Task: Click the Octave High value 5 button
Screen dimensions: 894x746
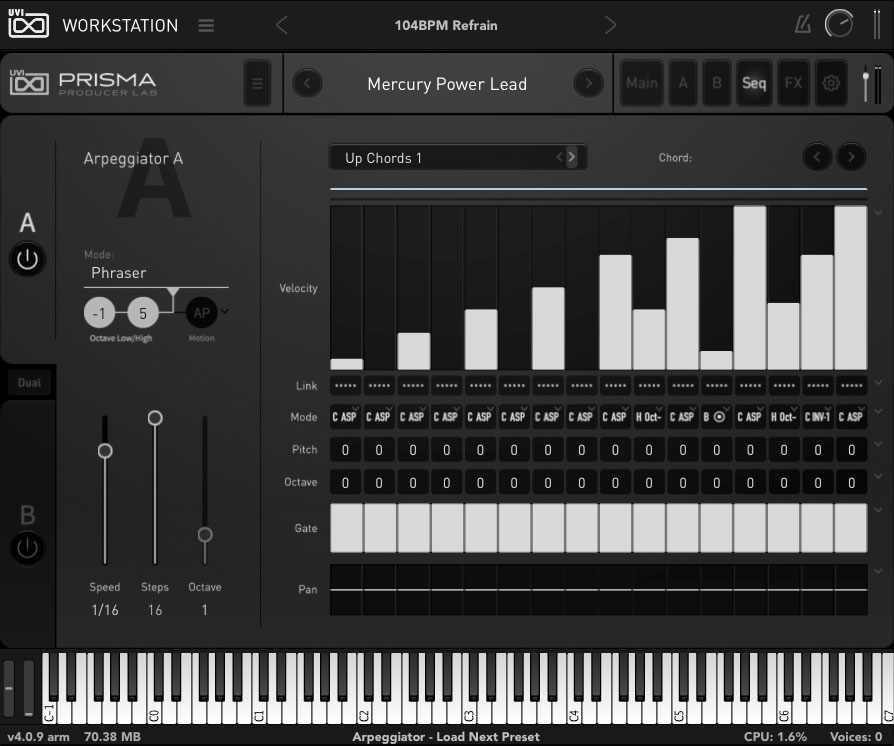Action: click(143, 313)
